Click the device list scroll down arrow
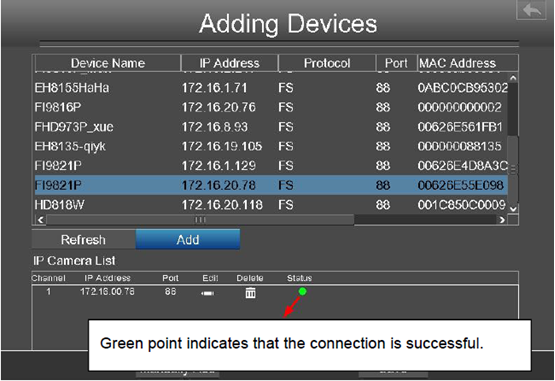This screenshot has width=555, height=381. tap(513, 209)
